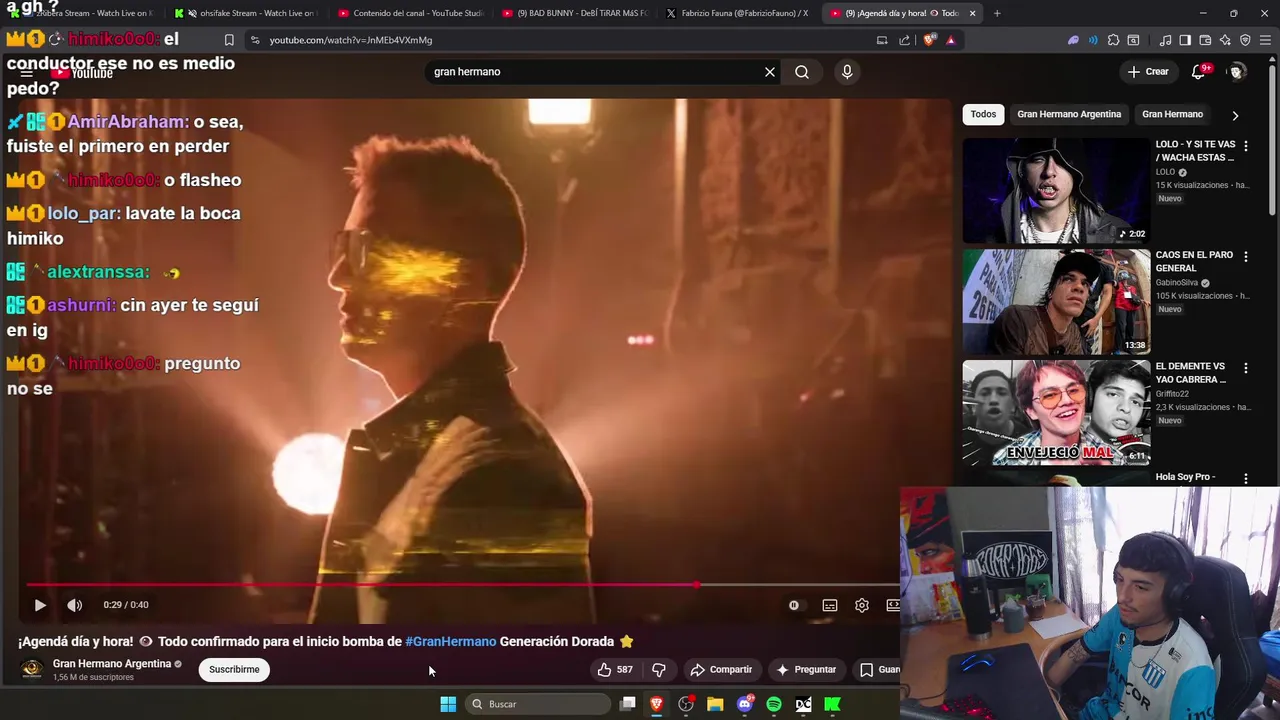Like the video with 587 likes
1280x720 pixels.
pos(615,670)
